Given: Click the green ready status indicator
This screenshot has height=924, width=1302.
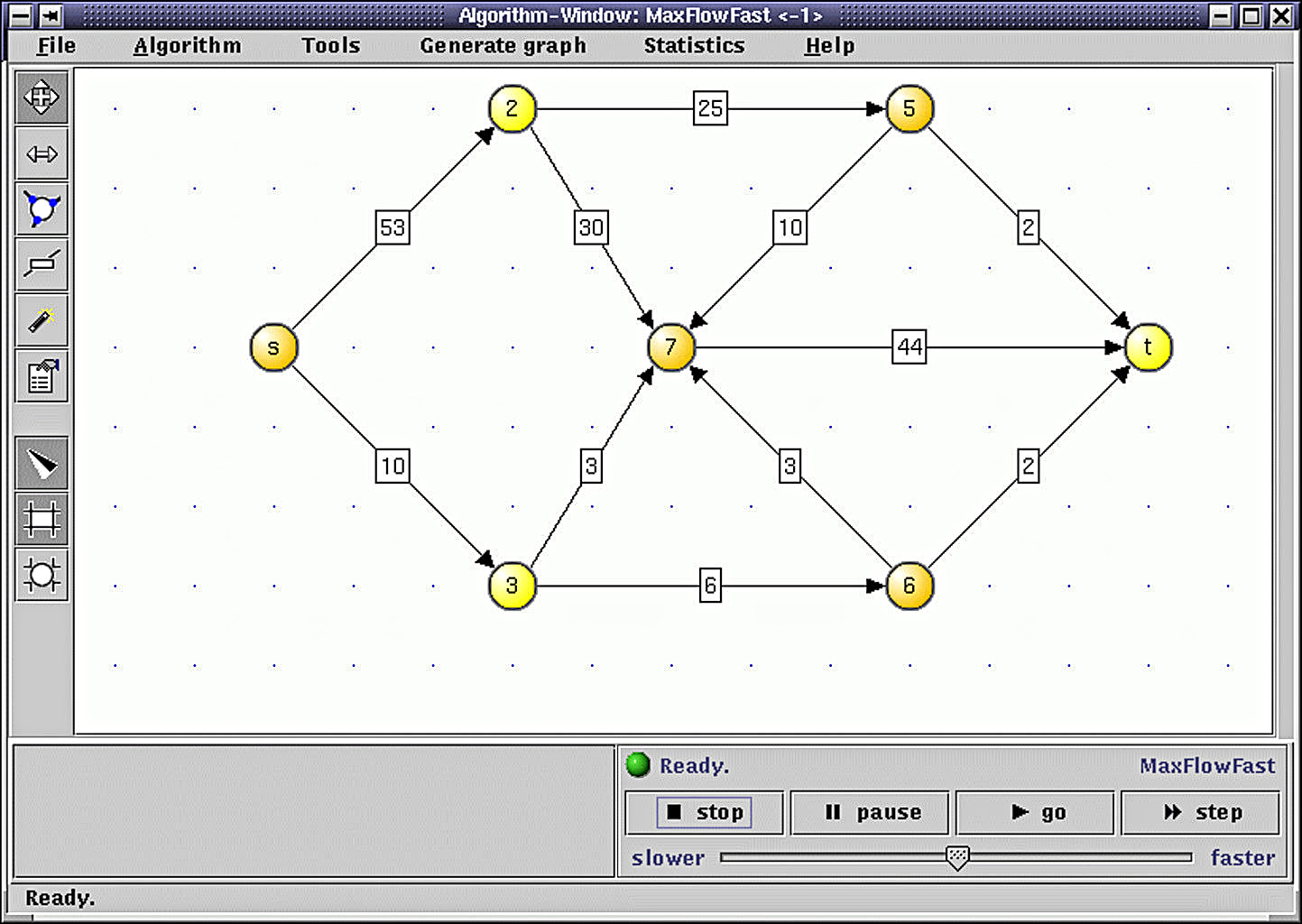Looking at the screenshot, I should click(638, 765).
